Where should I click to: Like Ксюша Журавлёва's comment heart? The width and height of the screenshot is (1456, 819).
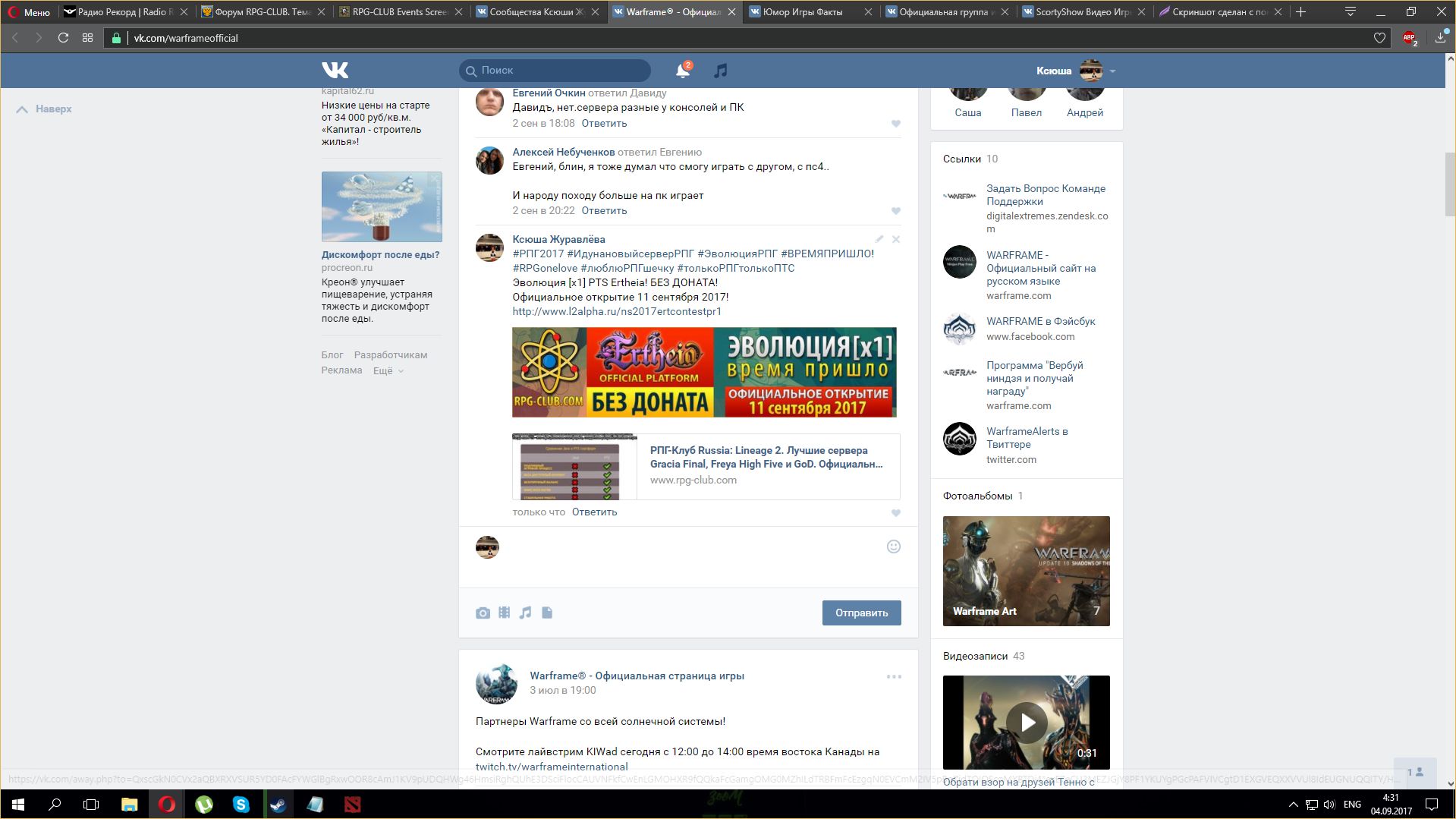point(896,513)
